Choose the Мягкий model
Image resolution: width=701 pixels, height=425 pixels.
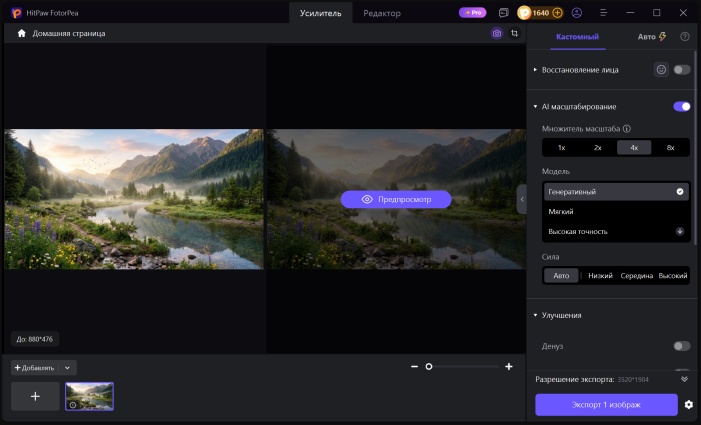click(x=616, y=211)
